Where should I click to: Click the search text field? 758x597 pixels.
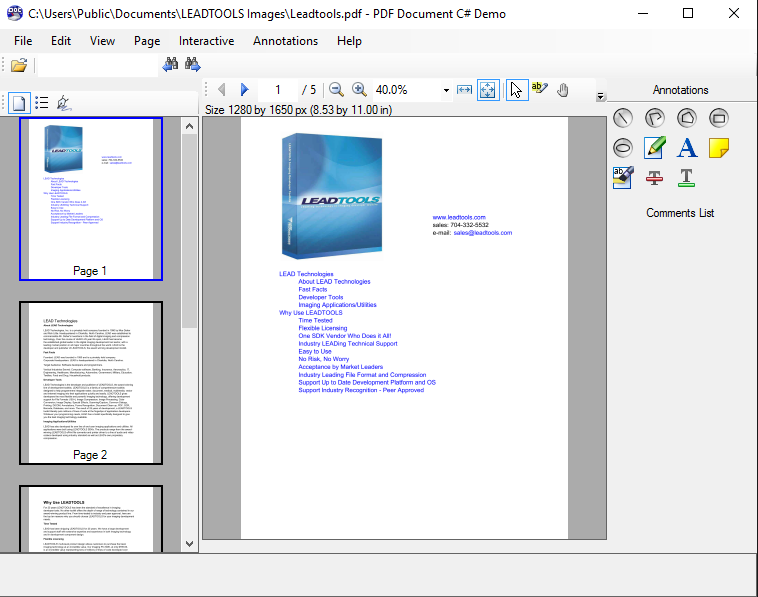point(98,65)
